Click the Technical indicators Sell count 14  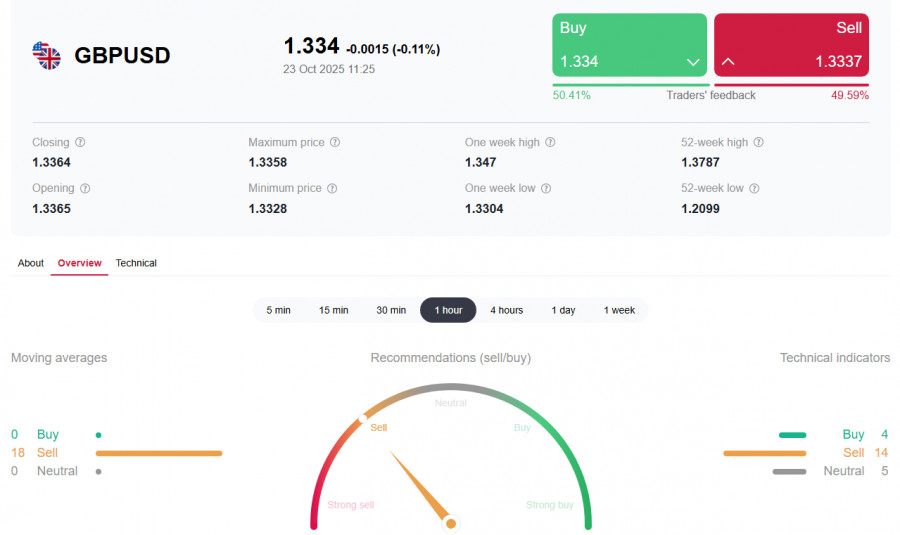881,453
